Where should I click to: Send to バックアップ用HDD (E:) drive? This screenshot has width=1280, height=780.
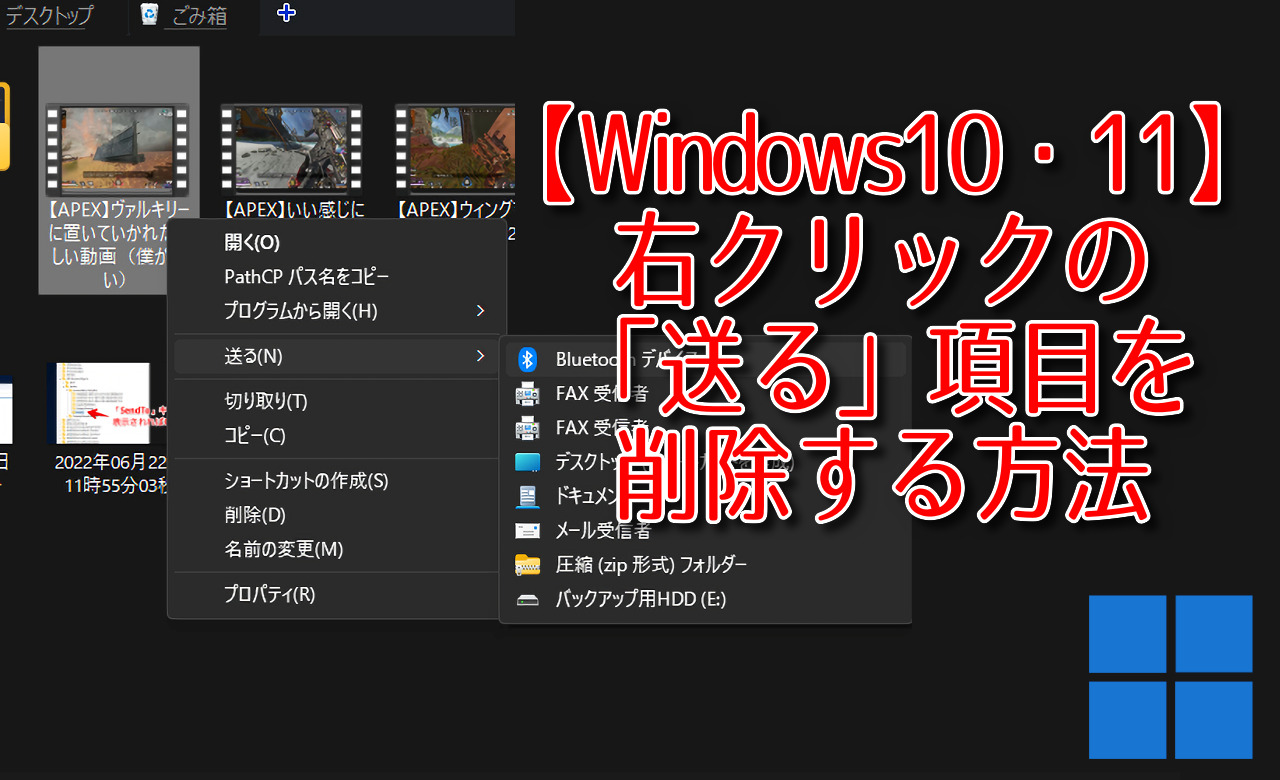(705, 599)
